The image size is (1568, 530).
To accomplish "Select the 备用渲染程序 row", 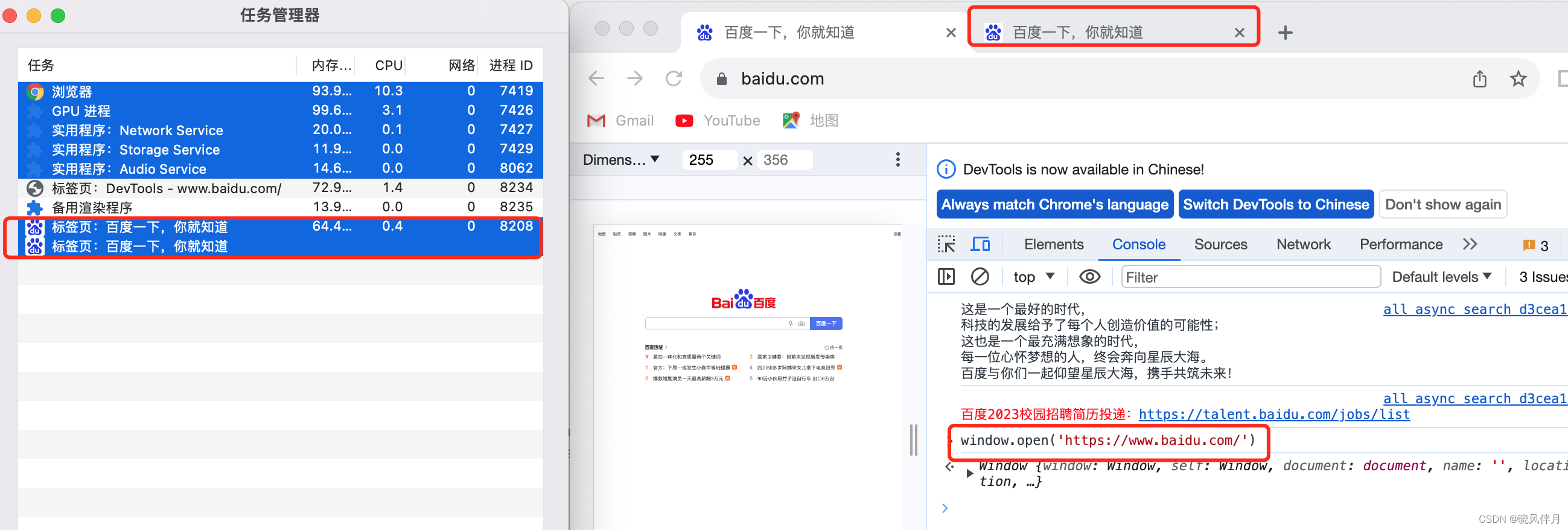I will coord(280,208).
